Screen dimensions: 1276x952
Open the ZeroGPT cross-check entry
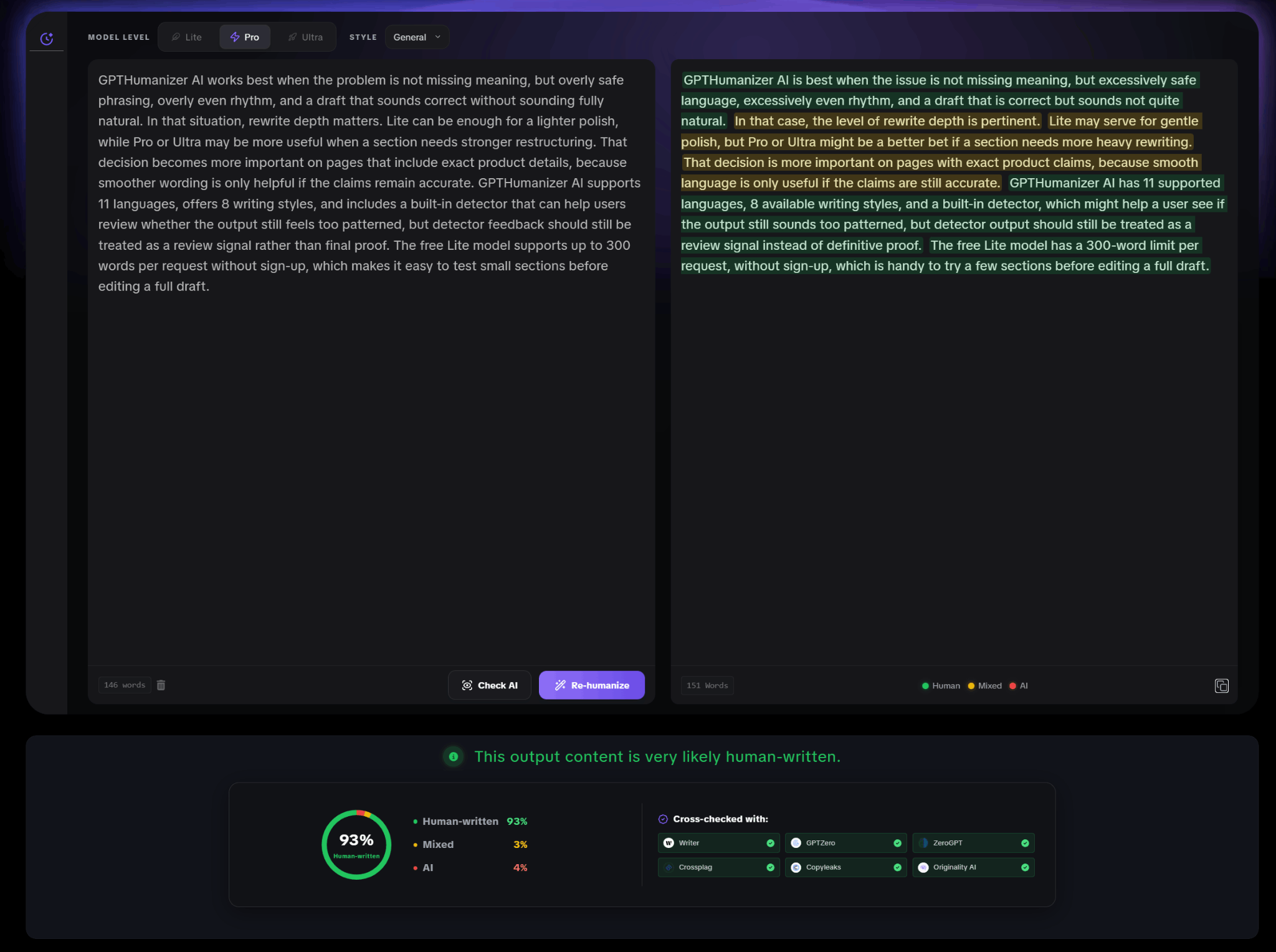click(974, 842)
